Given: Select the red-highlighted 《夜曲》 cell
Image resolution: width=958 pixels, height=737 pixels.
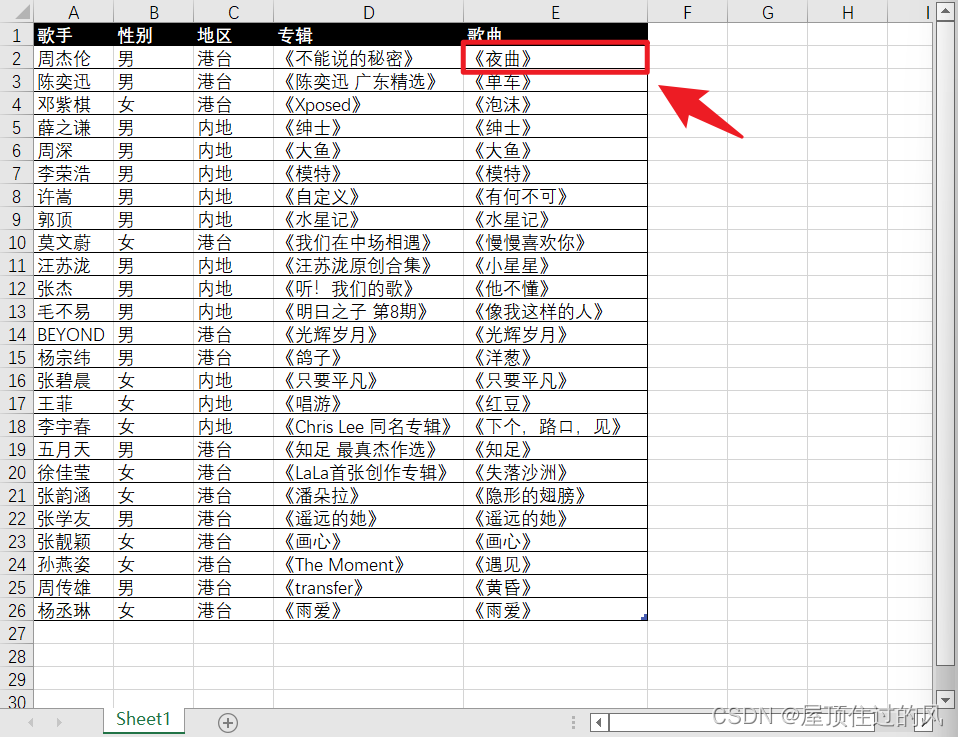Looking at the screenshot, I should click(x=555, y=57).
